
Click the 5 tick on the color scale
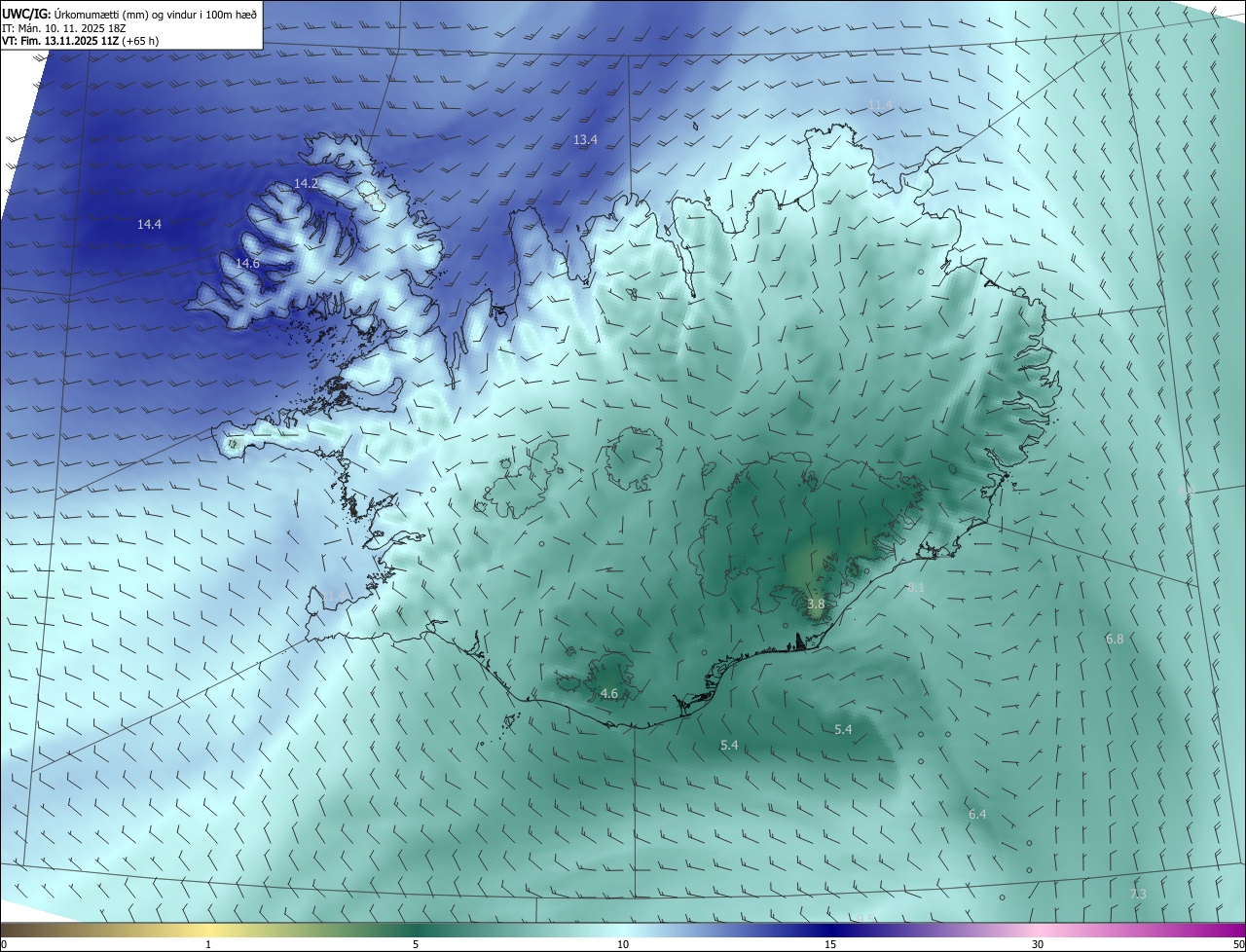pos(416,944)
